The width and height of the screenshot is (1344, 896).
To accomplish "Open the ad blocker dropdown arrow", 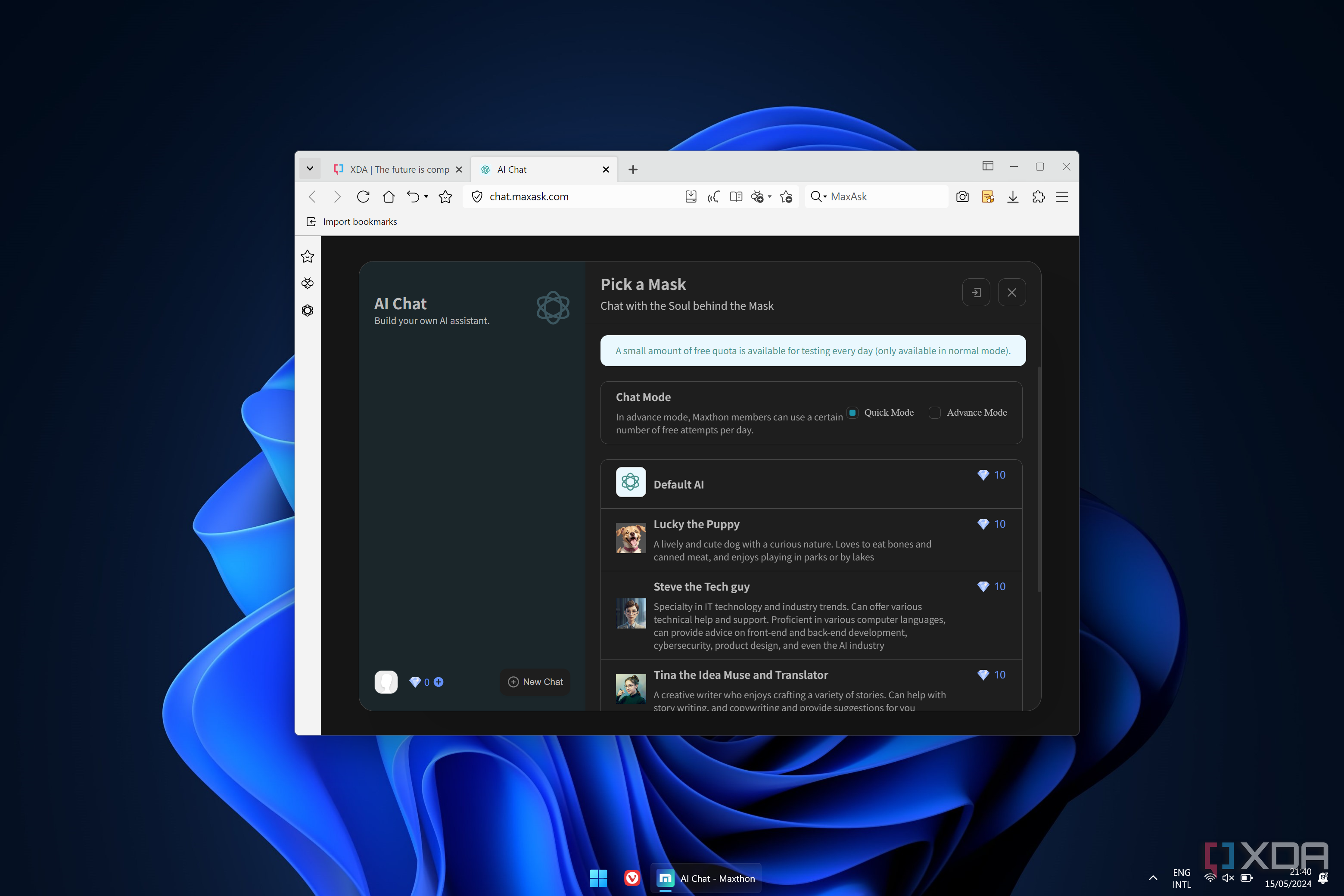I will pos(770,196).
